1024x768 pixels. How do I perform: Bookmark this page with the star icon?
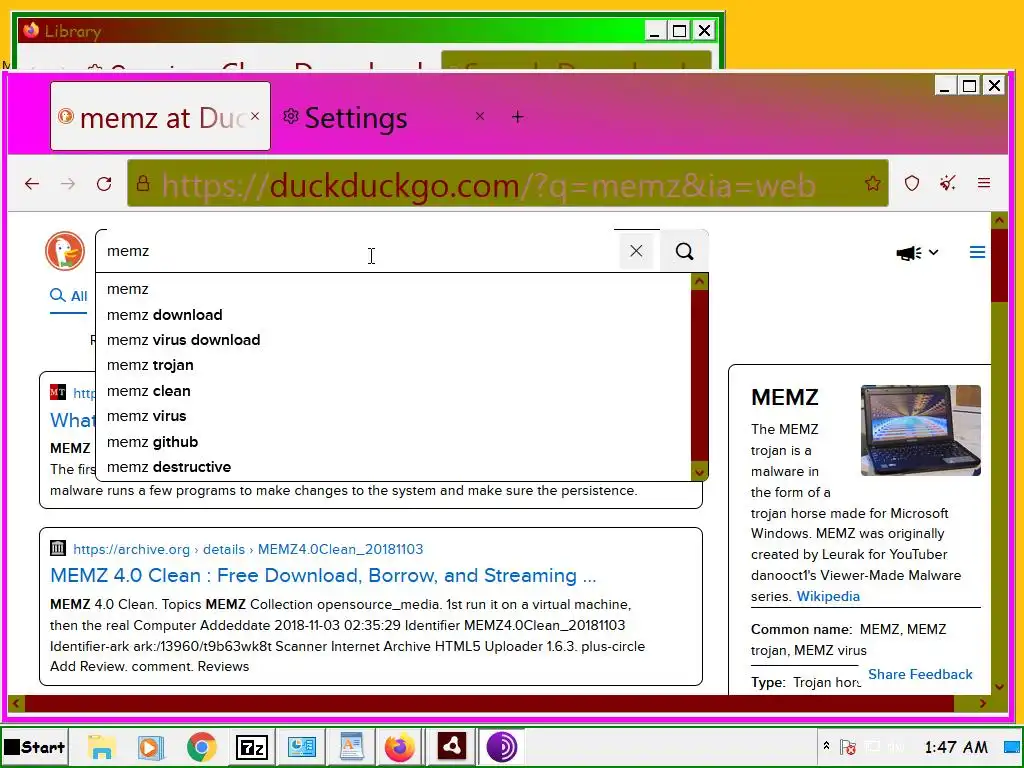coord(872,184)
